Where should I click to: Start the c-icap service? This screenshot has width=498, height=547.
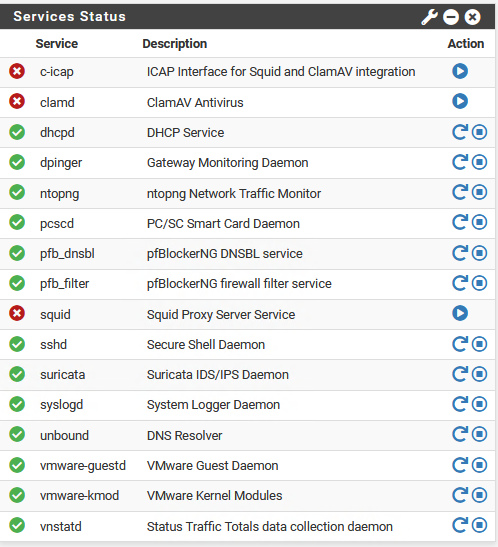[x=460, y=71]
